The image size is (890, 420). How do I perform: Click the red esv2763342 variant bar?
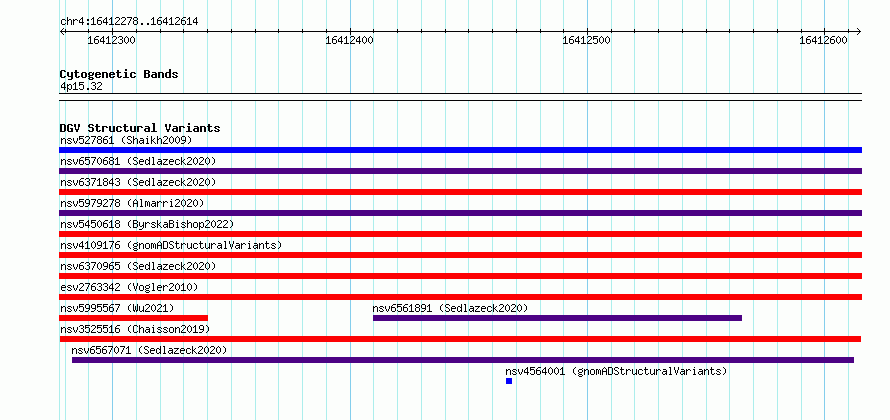coord(460,297)
